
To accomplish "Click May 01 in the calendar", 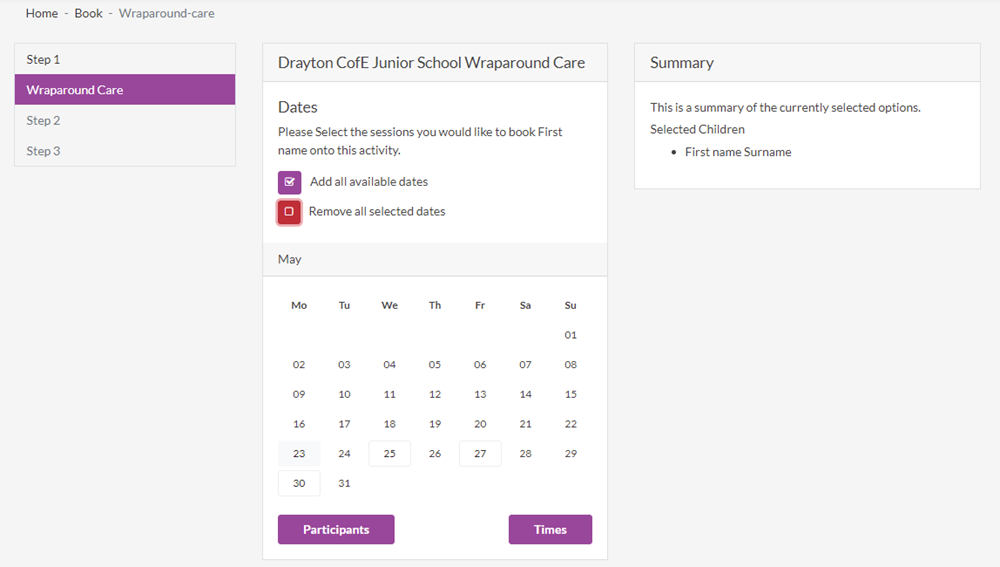I will (571, 335).
